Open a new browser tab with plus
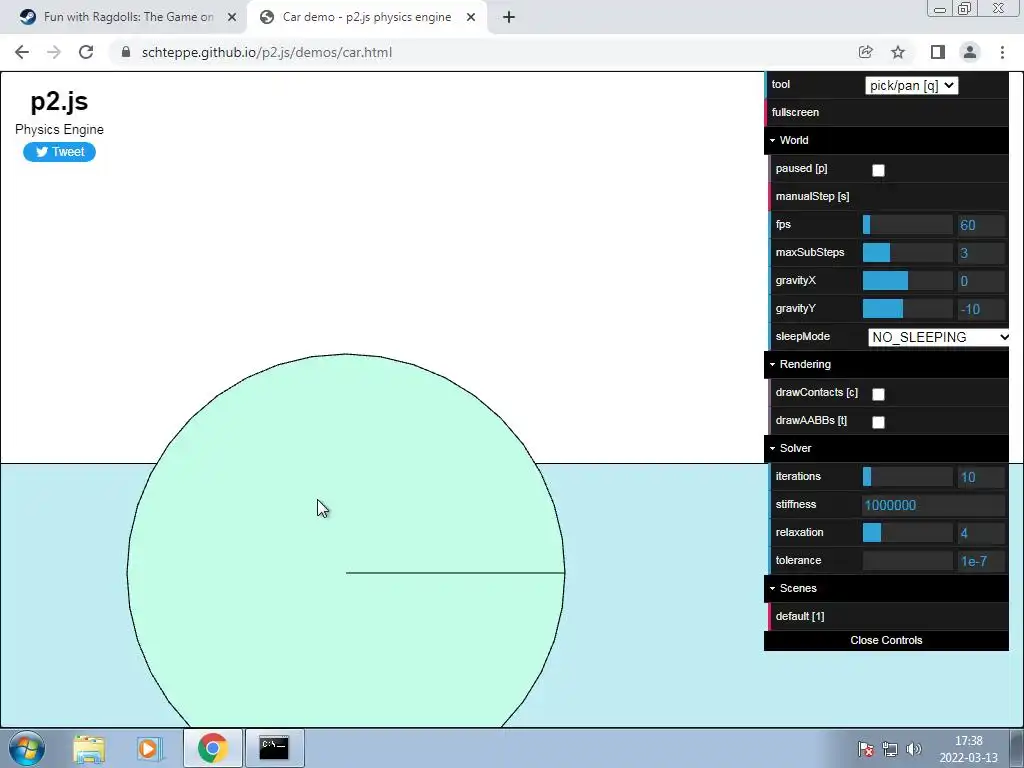 click(x=509, y=17)
